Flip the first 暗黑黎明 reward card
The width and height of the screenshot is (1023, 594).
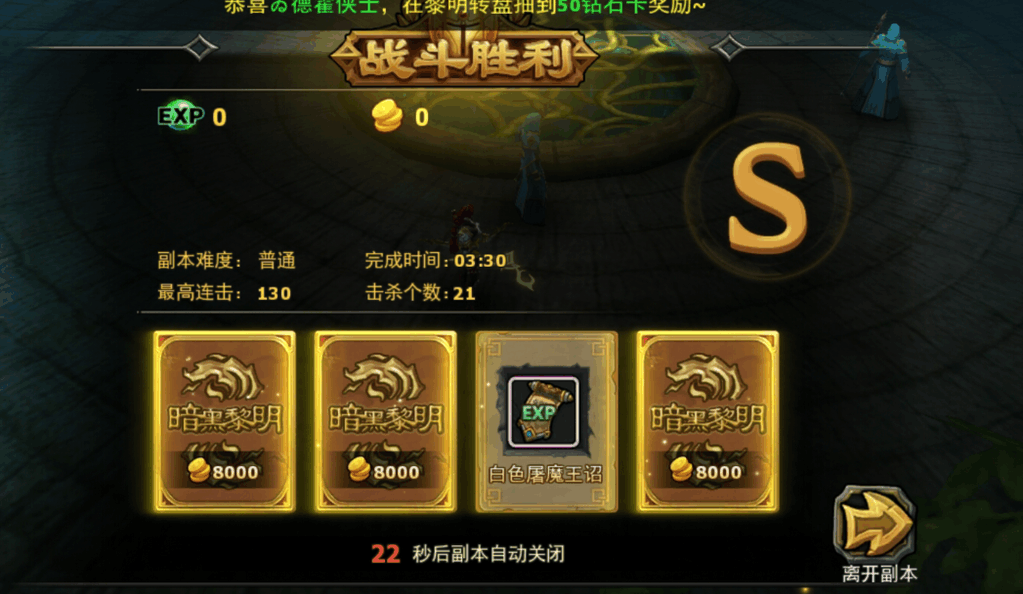(x=224, y=421)
